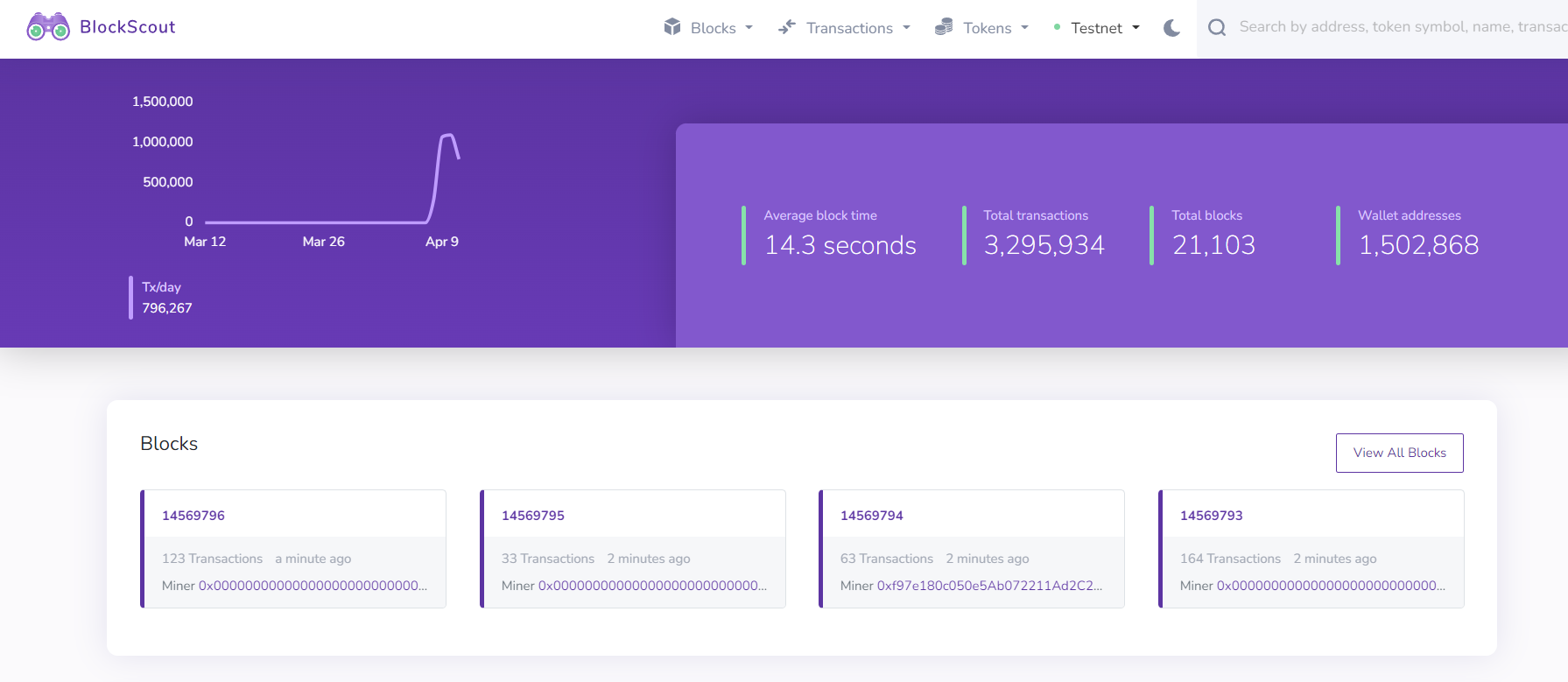Click the Average block time label
Viewport: 1568px width, 682px height.
[820, 215]
